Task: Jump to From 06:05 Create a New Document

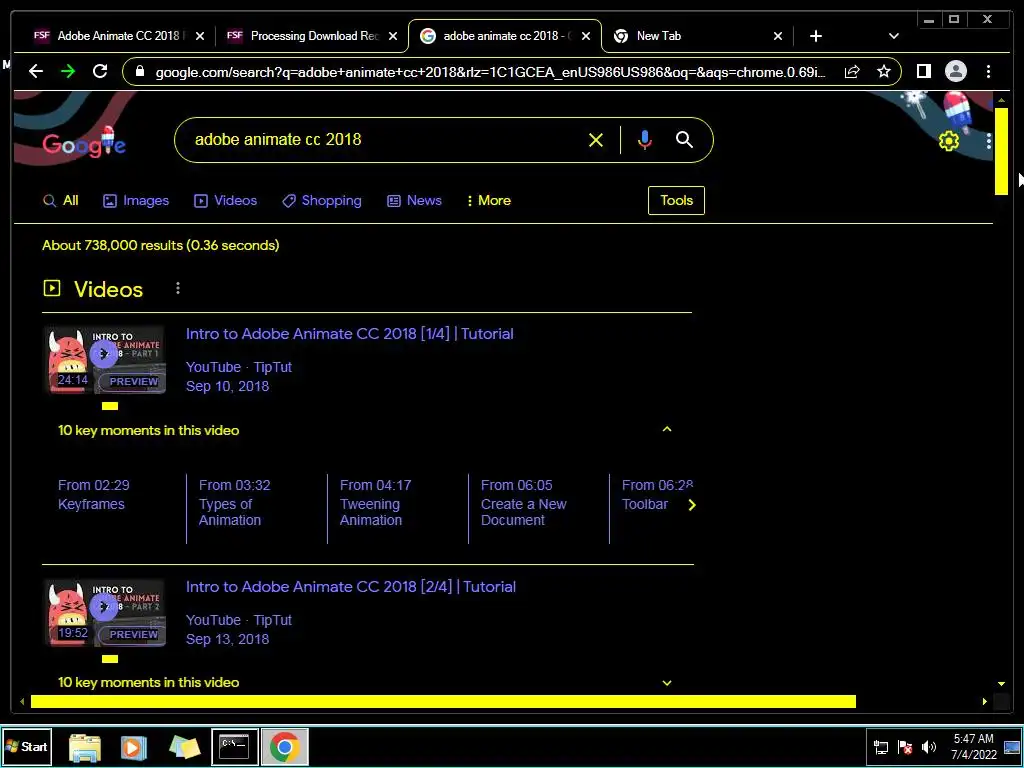Action: click(x=524, y=502)
